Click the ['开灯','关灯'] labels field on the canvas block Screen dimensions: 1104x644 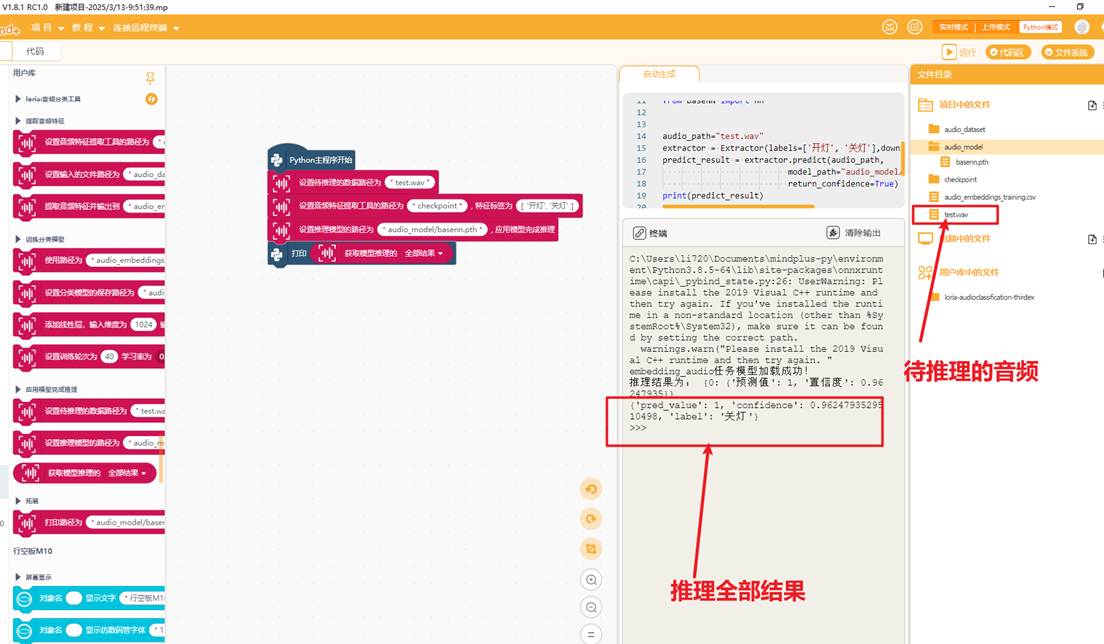(x=547, y=206)
